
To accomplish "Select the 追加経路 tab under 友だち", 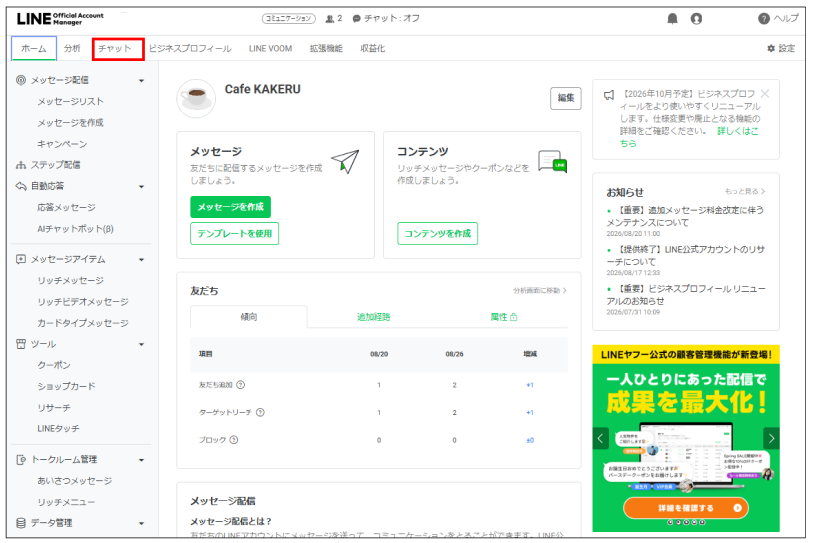I will tap(373, 317).
